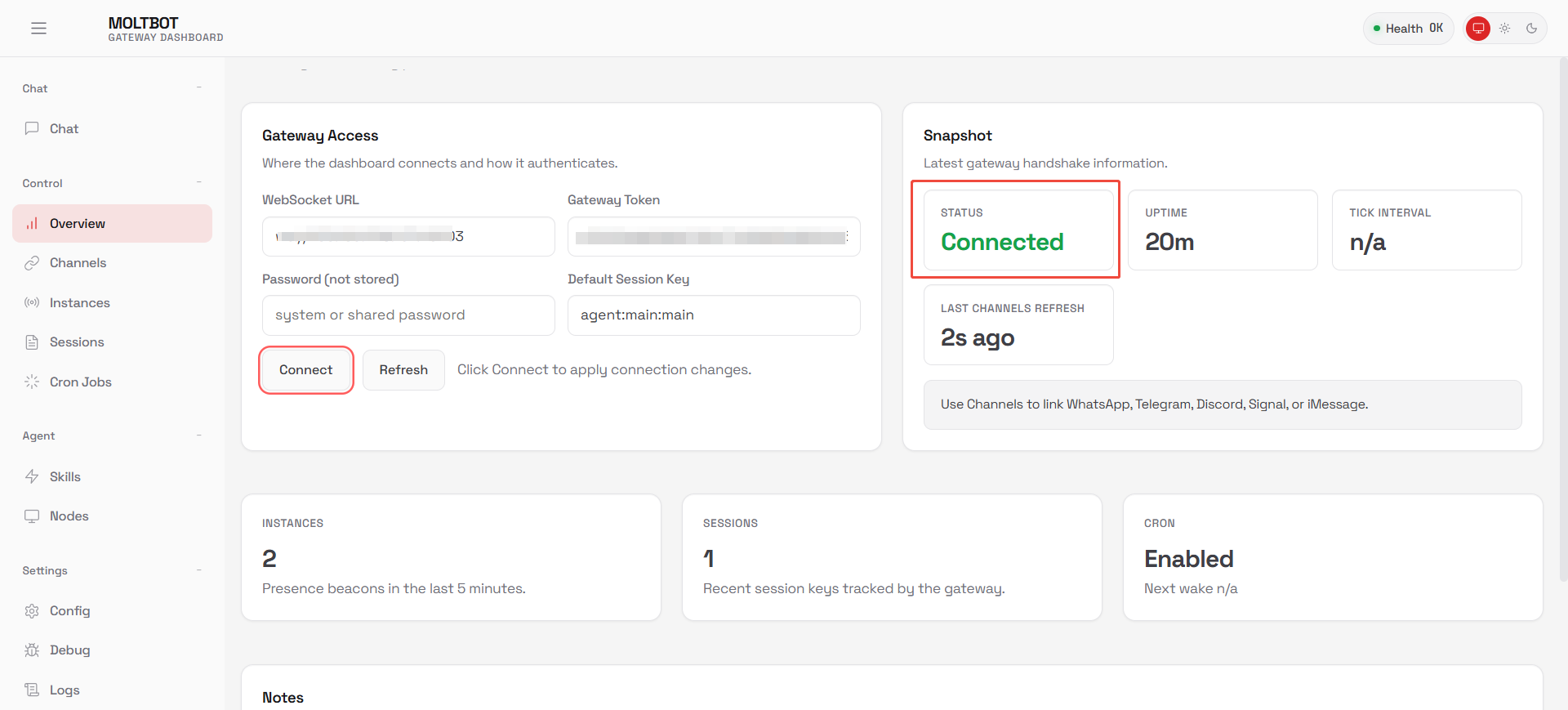1568x710 pixels.
Task: Enable dark theme with moon icon
Action: 1532,29
